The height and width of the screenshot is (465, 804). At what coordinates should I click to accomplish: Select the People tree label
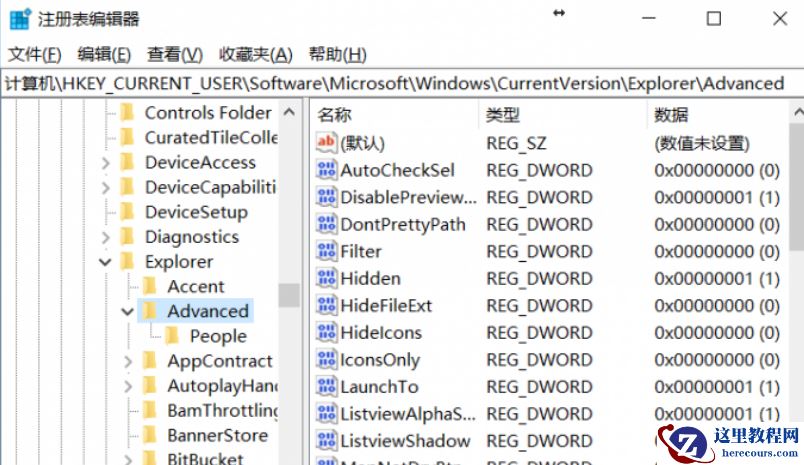pyautogui.click(x=218, y=336)
